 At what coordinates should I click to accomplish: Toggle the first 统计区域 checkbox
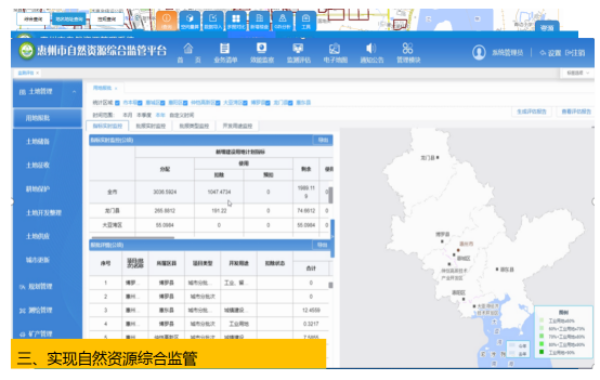click(x=117, y=103)
